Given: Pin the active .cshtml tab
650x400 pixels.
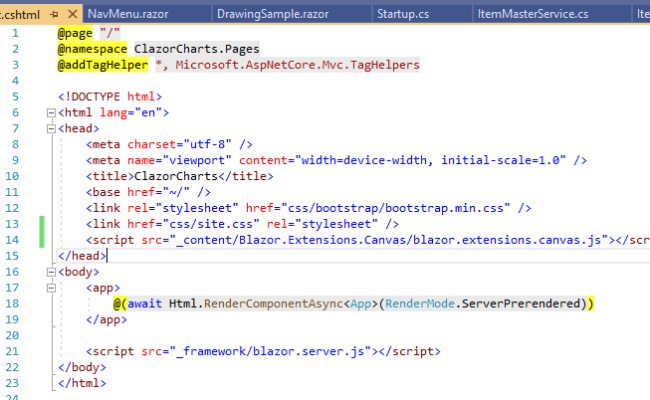Looking at the screenshot, I should coord(54,15).
